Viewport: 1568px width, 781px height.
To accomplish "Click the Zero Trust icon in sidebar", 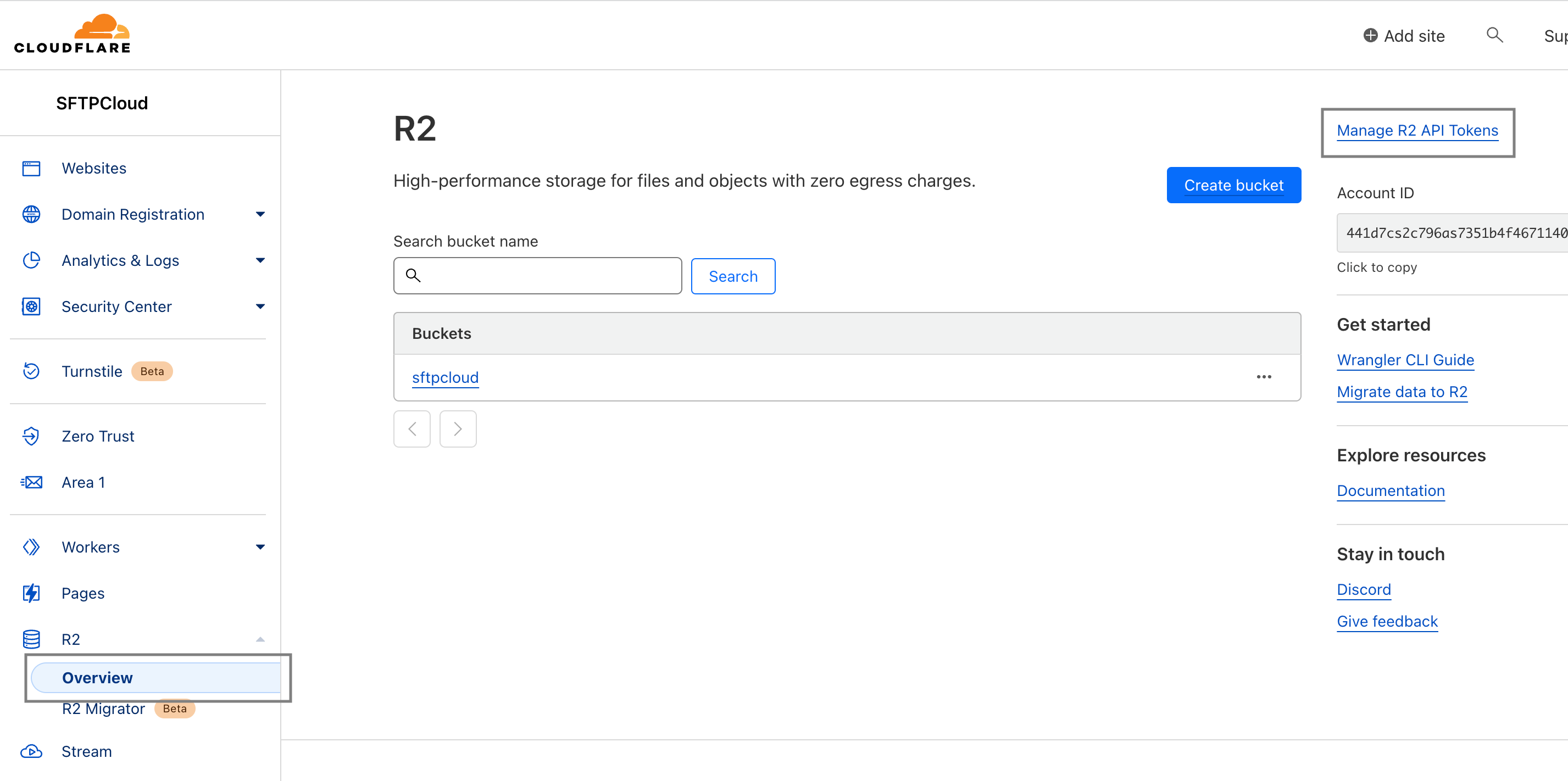I will click(31, 437).
